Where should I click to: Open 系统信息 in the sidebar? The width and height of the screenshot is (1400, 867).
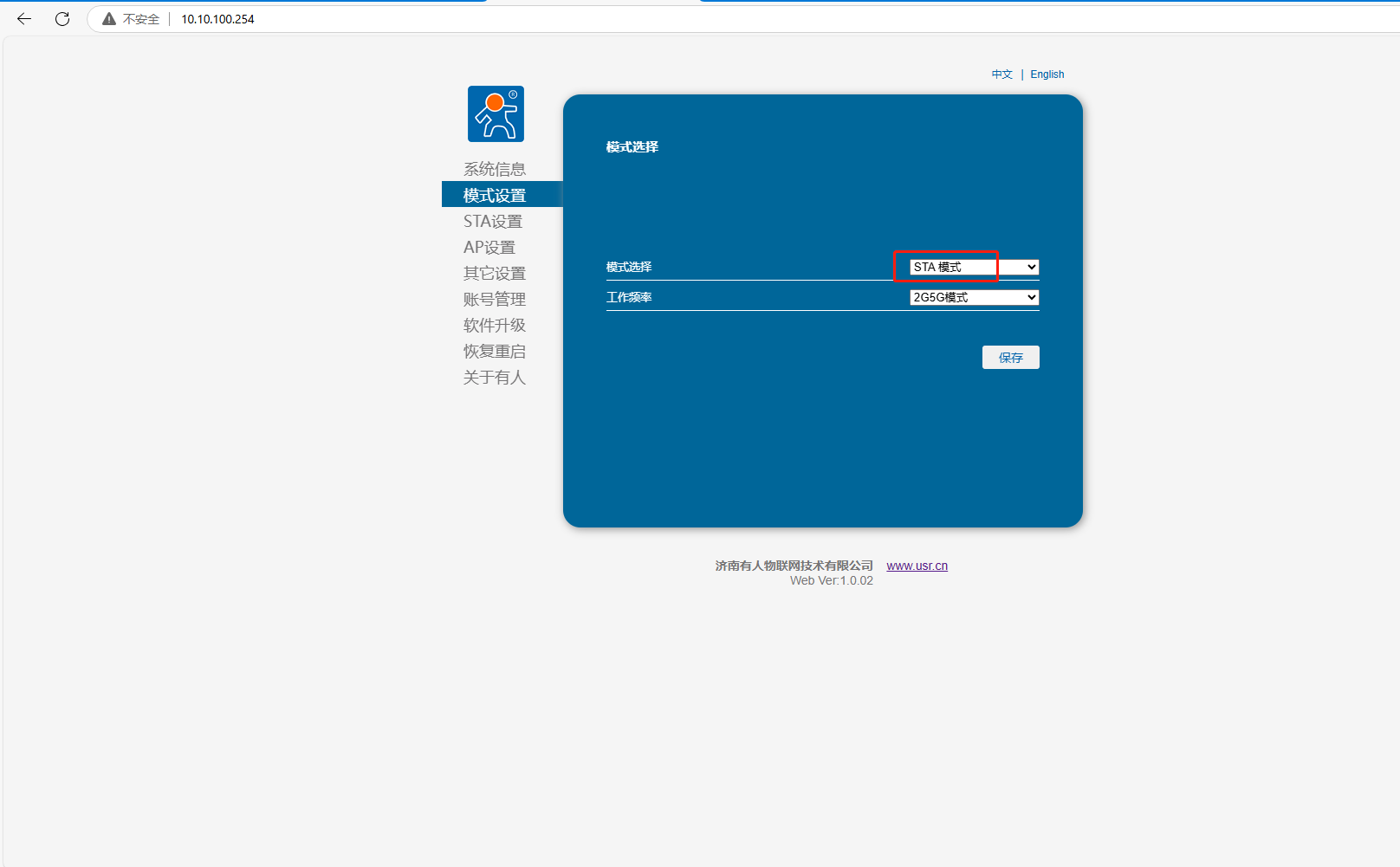tap(494, 169)
